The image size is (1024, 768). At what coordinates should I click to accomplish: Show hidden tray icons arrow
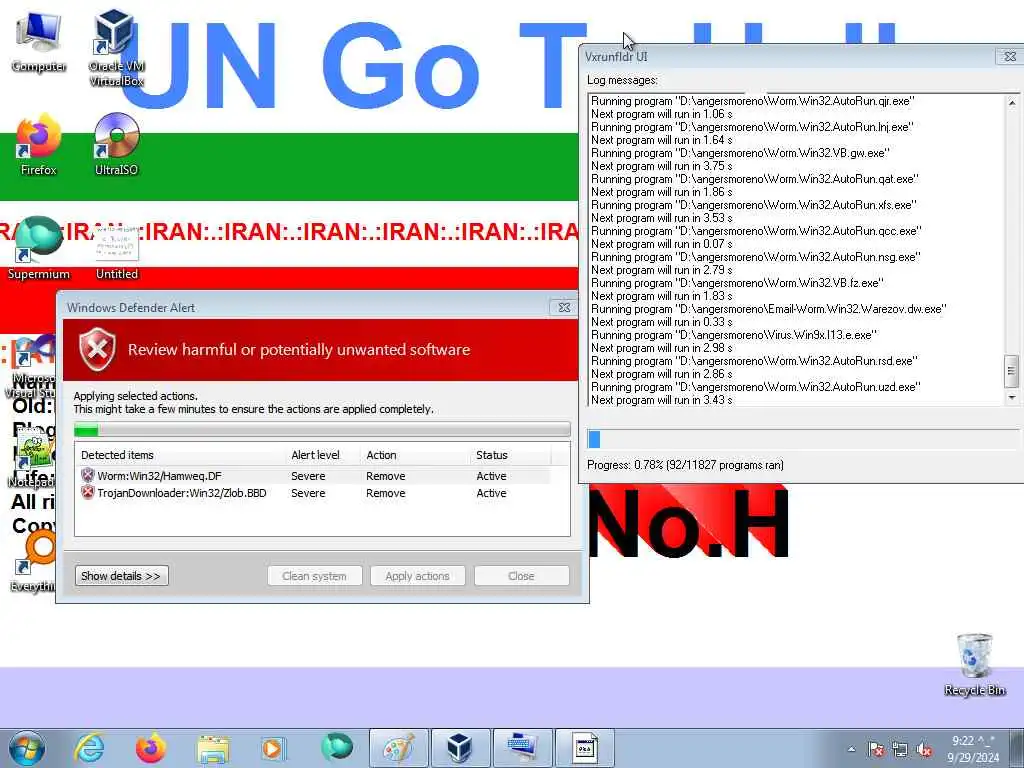pyautogui.click(x=851, y=750)
